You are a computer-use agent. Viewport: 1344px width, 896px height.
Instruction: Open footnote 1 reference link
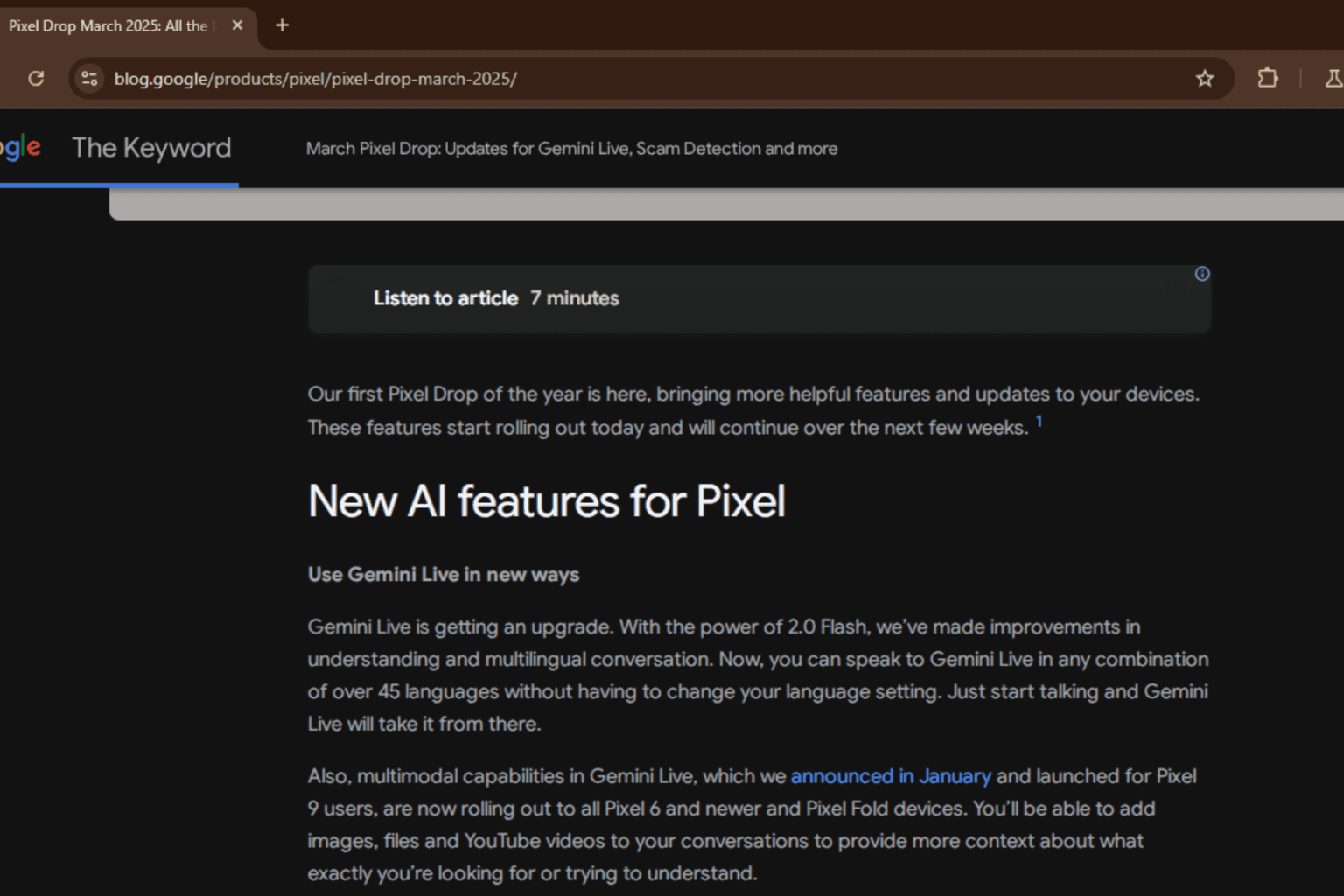click(x=1039, y=421)
